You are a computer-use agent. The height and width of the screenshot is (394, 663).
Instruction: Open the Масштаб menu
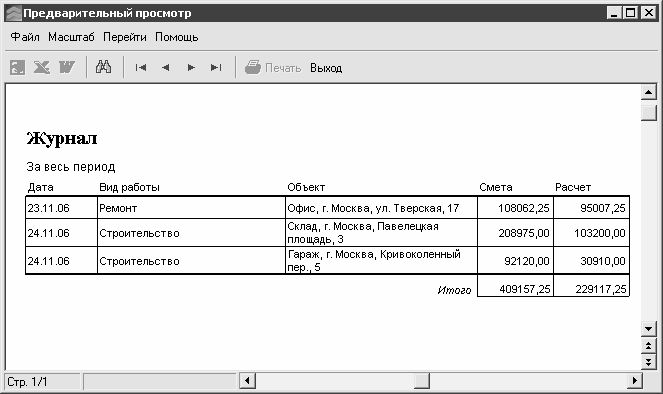[71, 37]
